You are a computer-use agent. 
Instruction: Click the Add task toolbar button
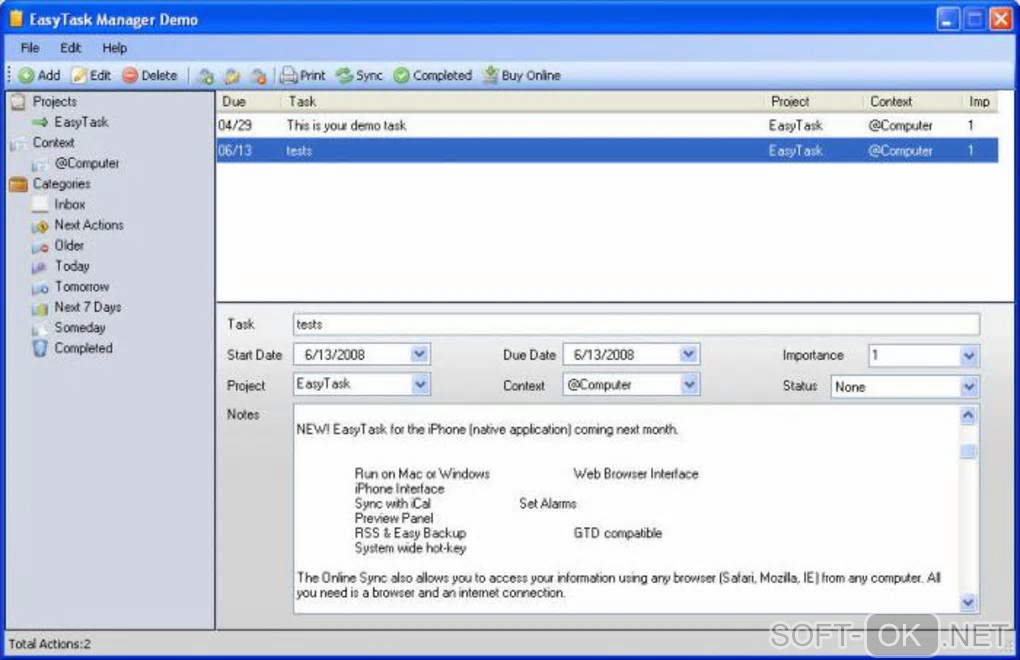[x=40, y=75]
